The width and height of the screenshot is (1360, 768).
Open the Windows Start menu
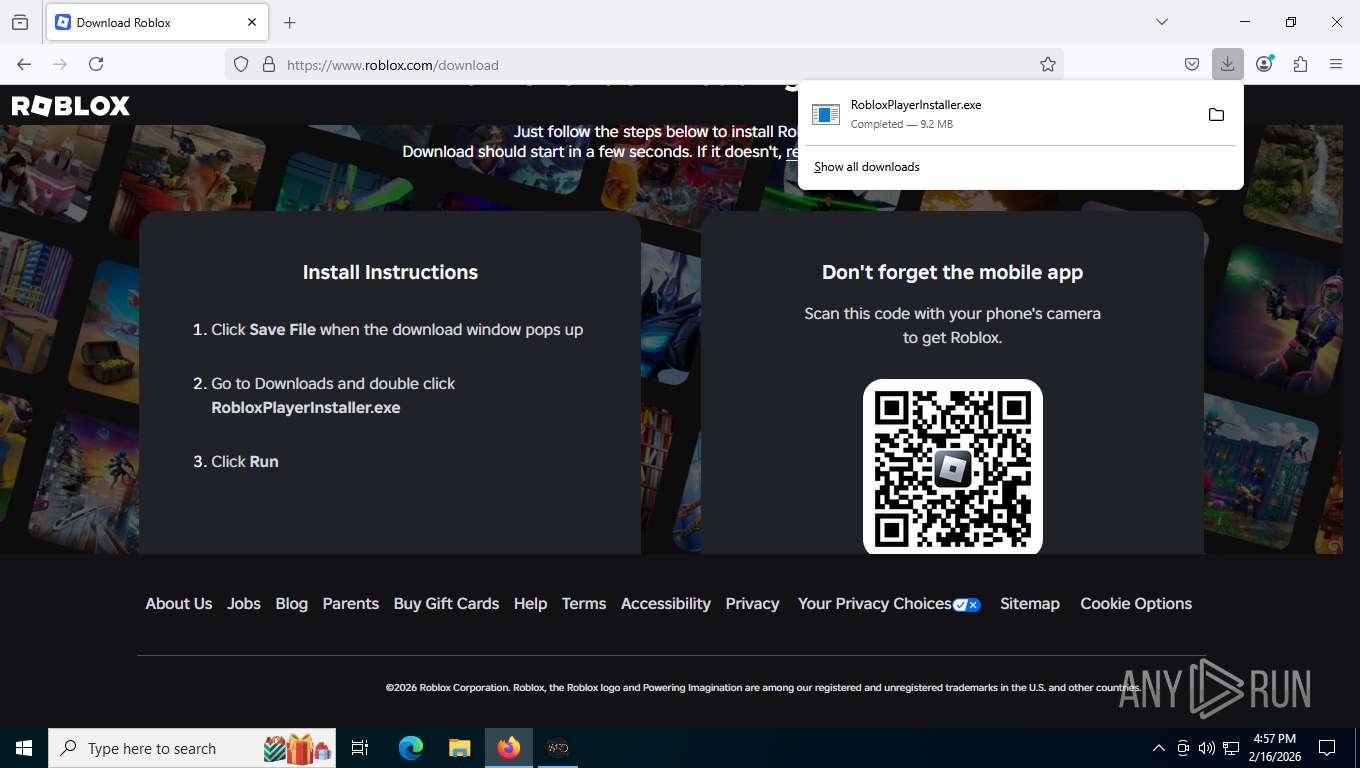(x=24, y=748)
